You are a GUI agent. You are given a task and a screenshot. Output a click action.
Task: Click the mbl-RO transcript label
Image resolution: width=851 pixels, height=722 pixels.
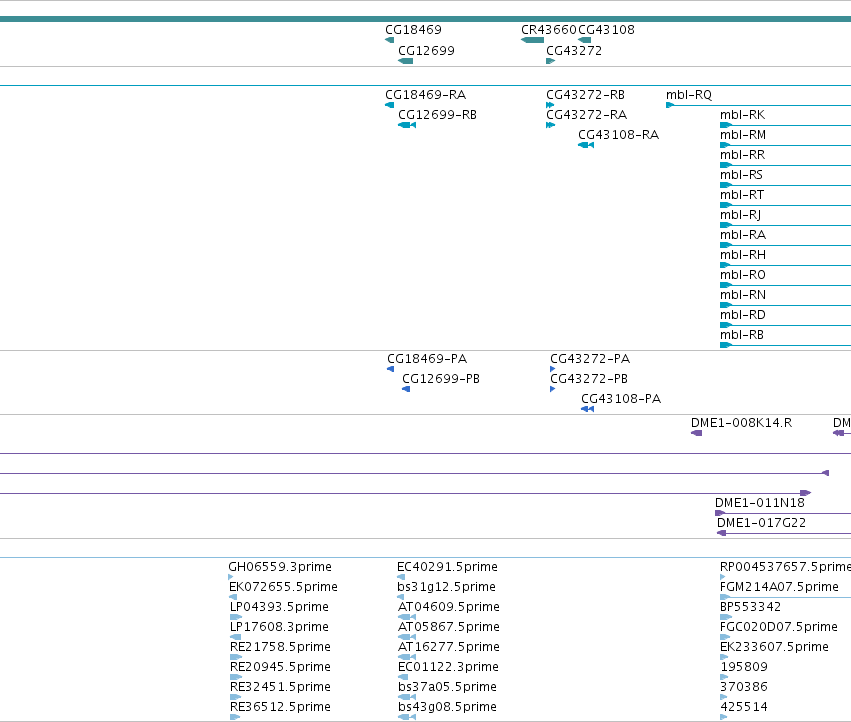pos(743,275)
